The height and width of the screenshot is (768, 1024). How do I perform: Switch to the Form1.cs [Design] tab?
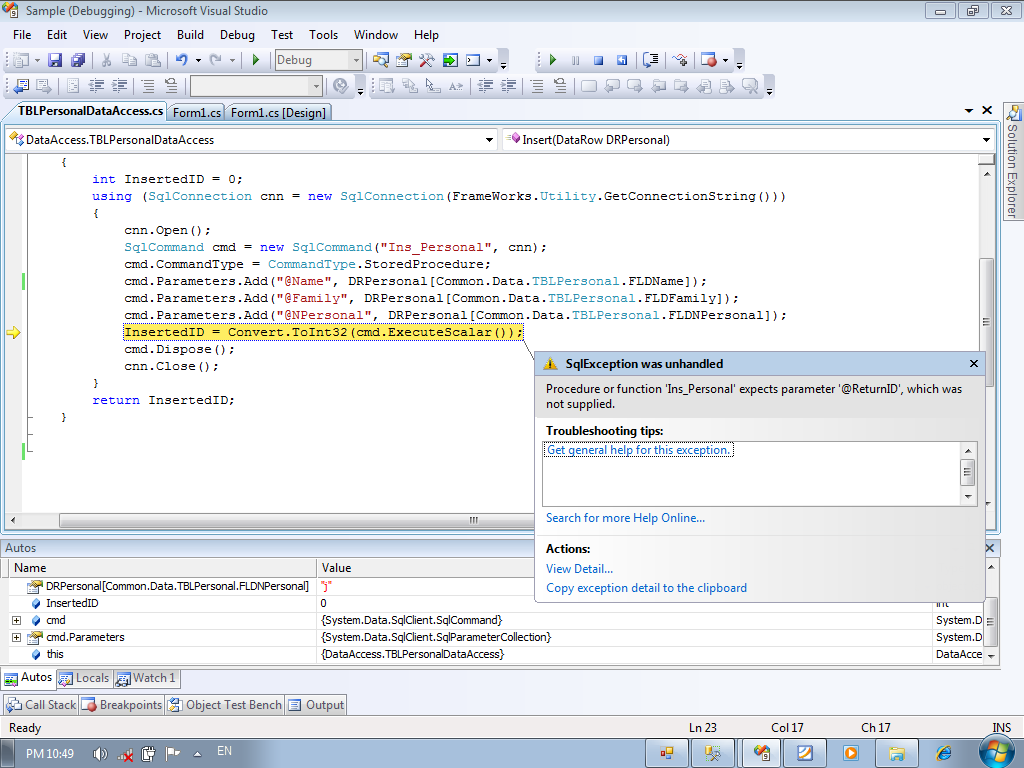click(278, 112)
